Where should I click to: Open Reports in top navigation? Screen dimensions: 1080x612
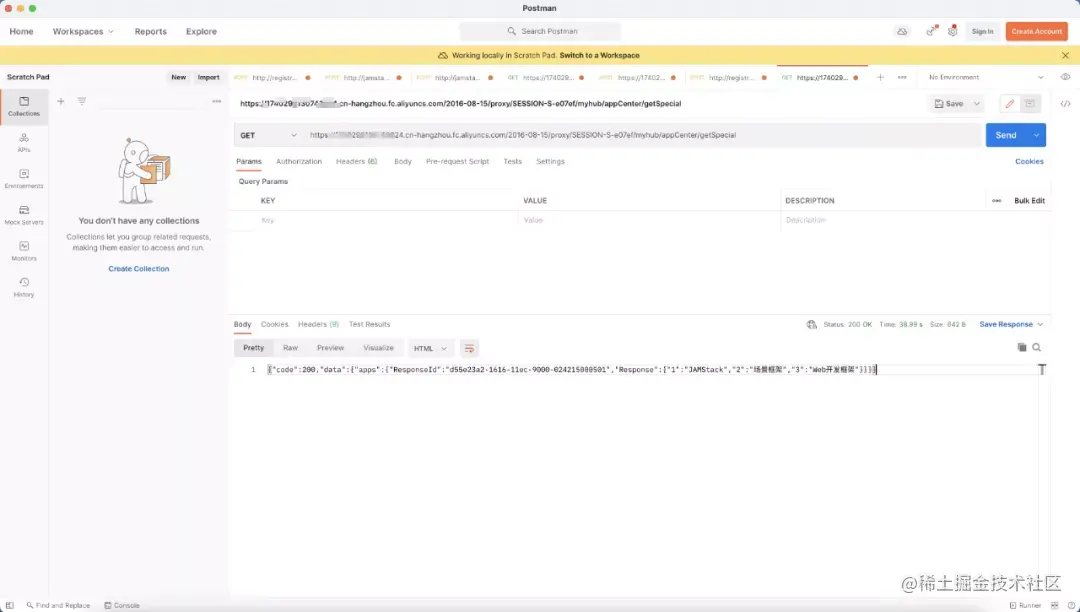pos(150,32)
